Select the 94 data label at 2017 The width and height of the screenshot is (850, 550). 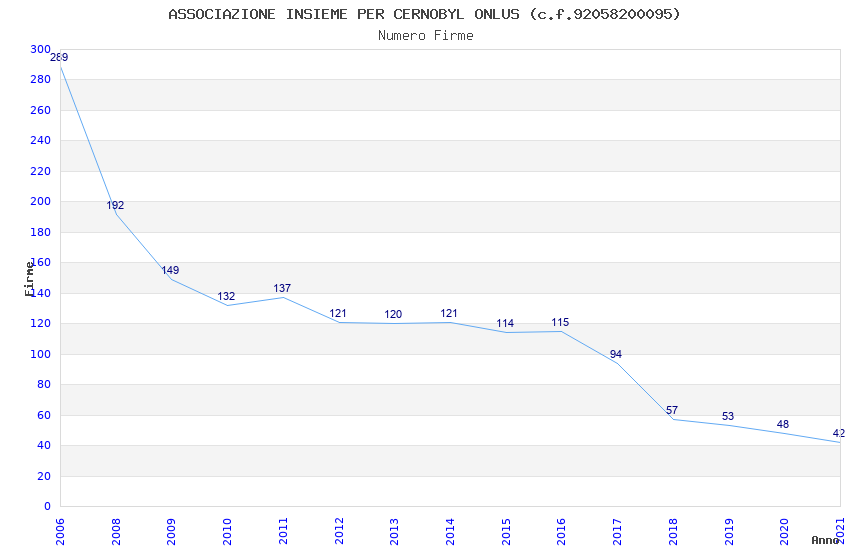[616, 354]
